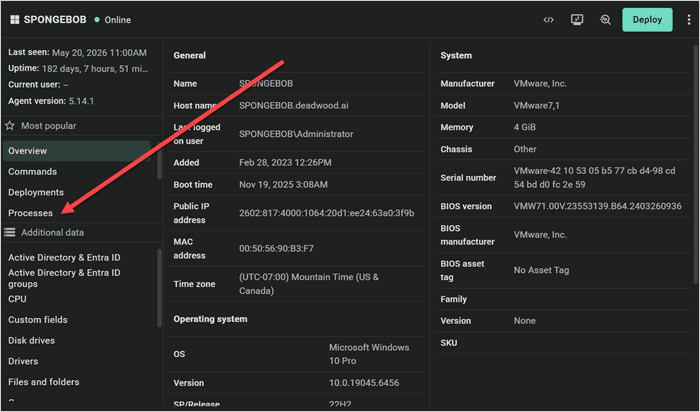Click the Last seen May 20, 2026 value

pyautogui.click(x=99, y=53)
